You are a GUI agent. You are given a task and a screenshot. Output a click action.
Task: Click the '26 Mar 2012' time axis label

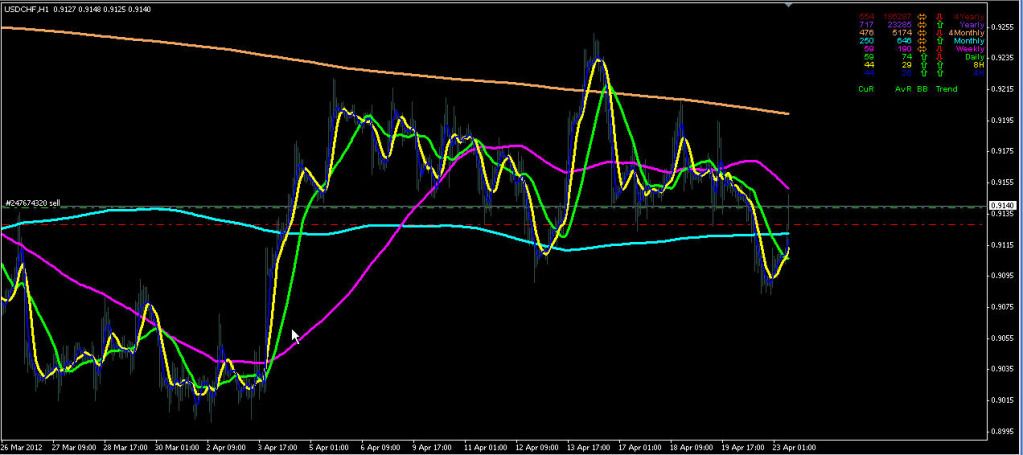click(x=20, y=448)
